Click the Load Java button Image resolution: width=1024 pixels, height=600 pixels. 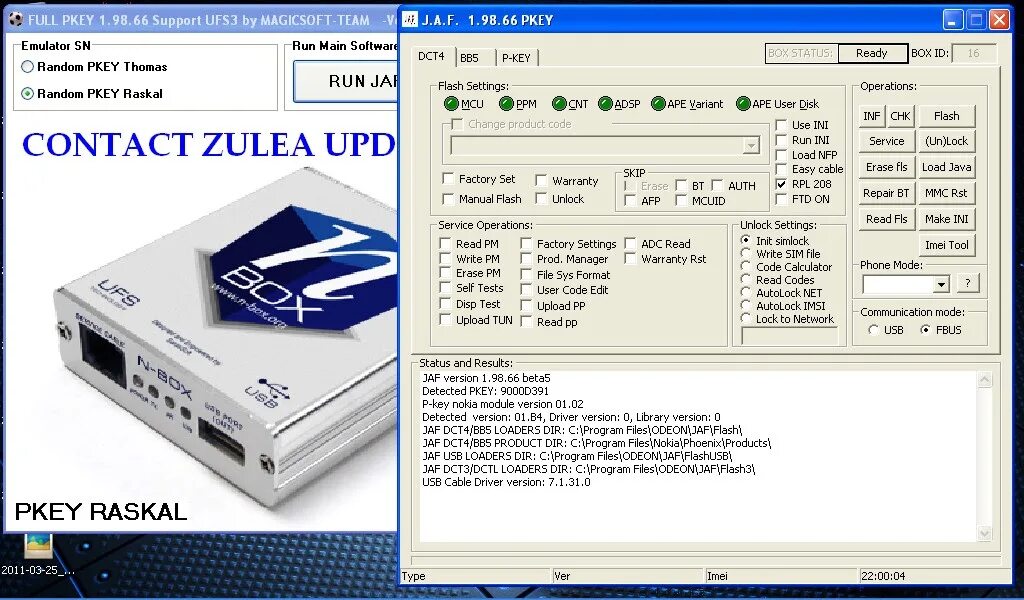point(946,167)
